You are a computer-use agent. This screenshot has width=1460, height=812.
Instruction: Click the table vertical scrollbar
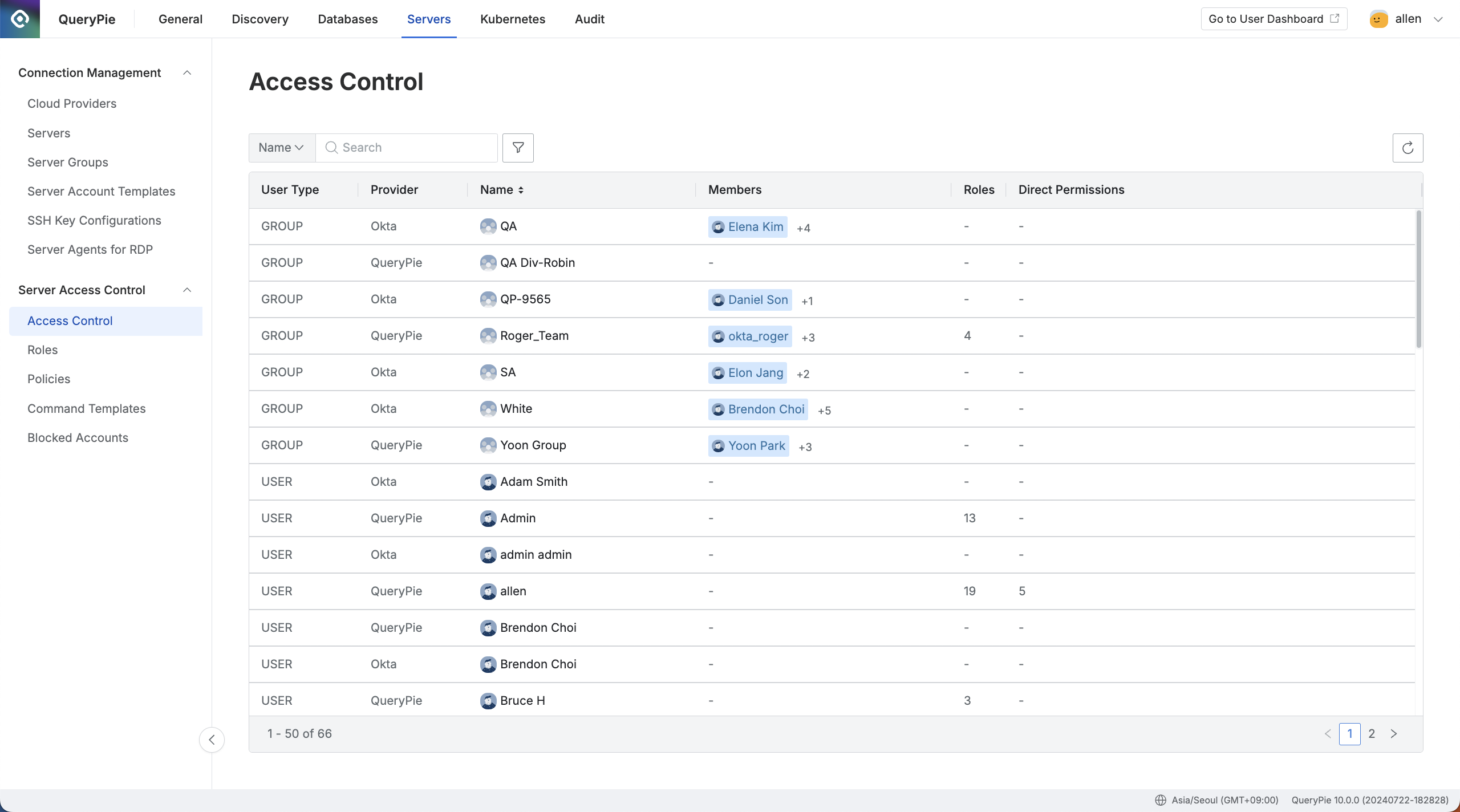click(1418, 279)
